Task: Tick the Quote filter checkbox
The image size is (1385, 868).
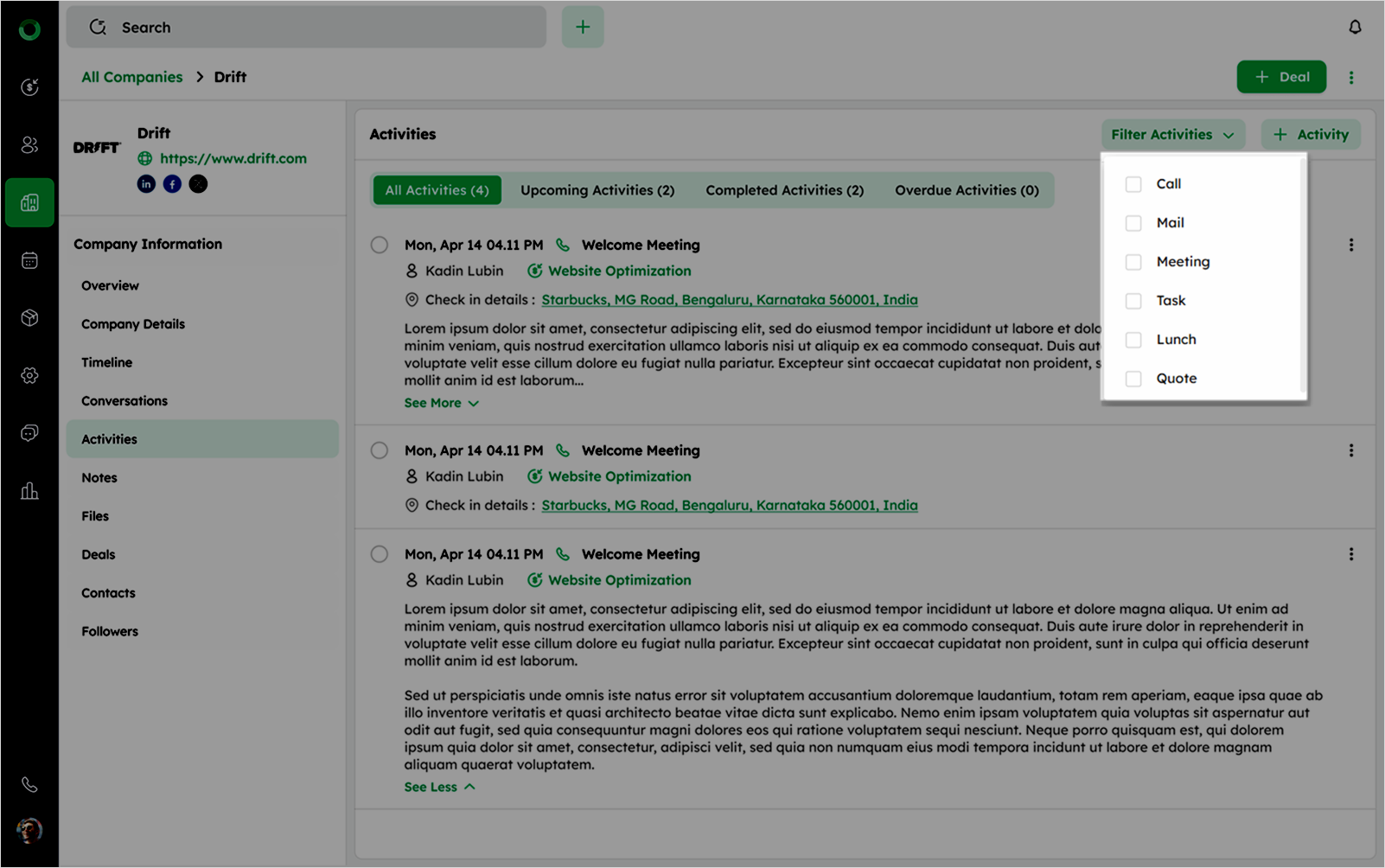Action: pyautogui.click(x=1133, y=379)
